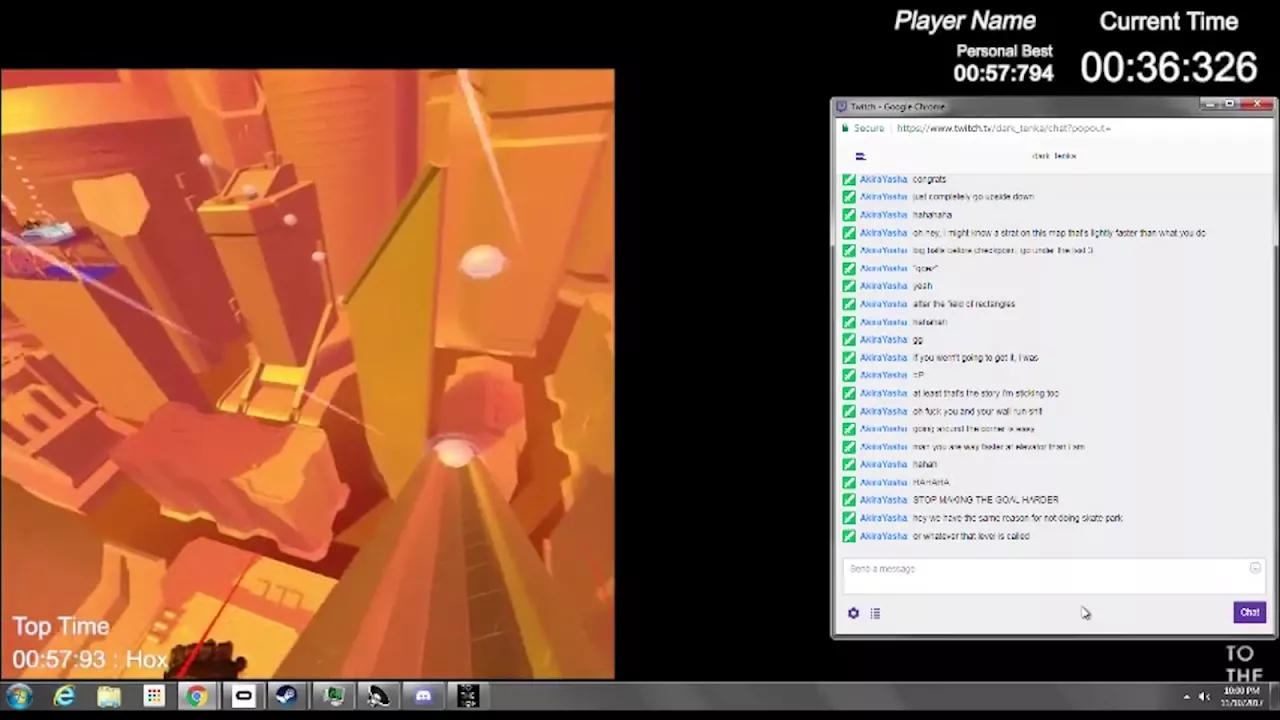
Task: Click the green badge beside 'HAHAHA' message
Action: click(x=849, y=482)
